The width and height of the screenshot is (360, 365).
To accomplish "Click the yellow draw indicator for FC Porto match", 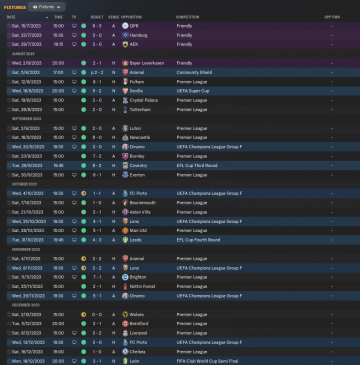I will pos(83,193).
